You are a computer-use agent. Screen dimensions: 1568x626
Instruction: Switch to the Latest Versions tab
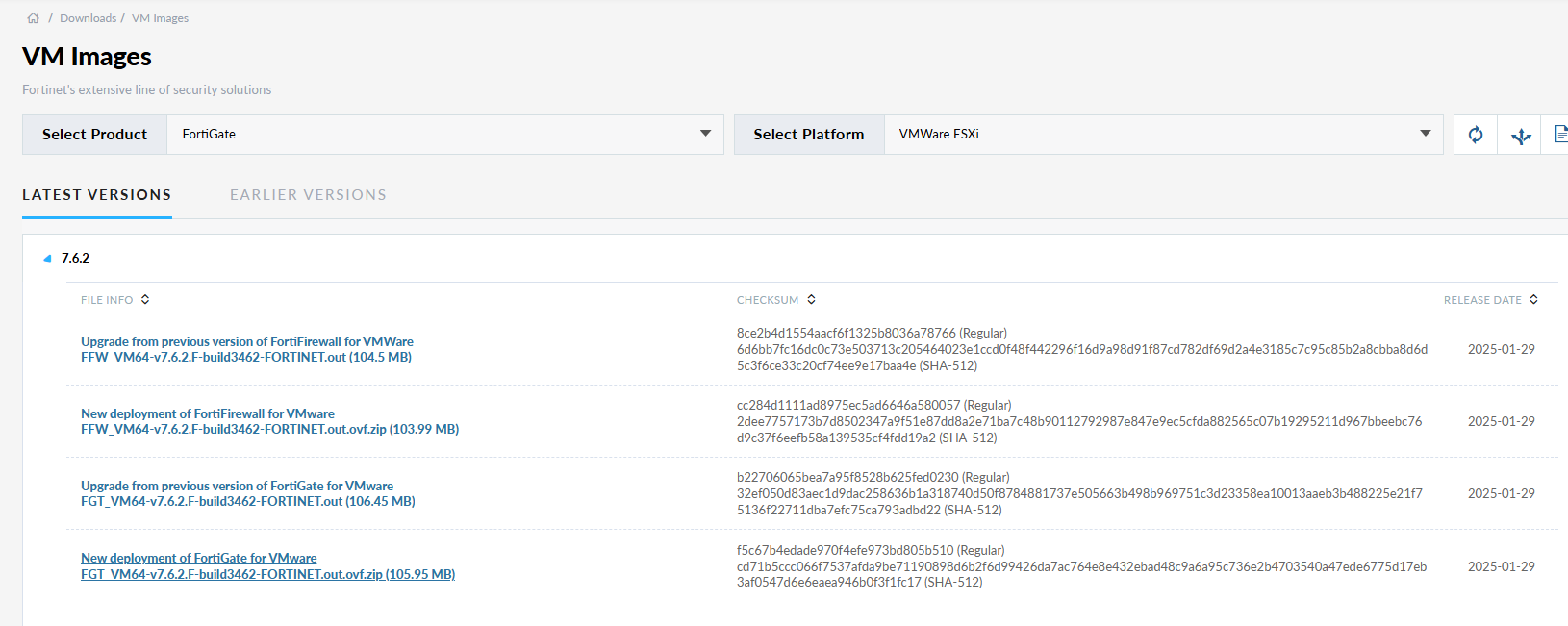pyautogui.click(x=97, y=195)
